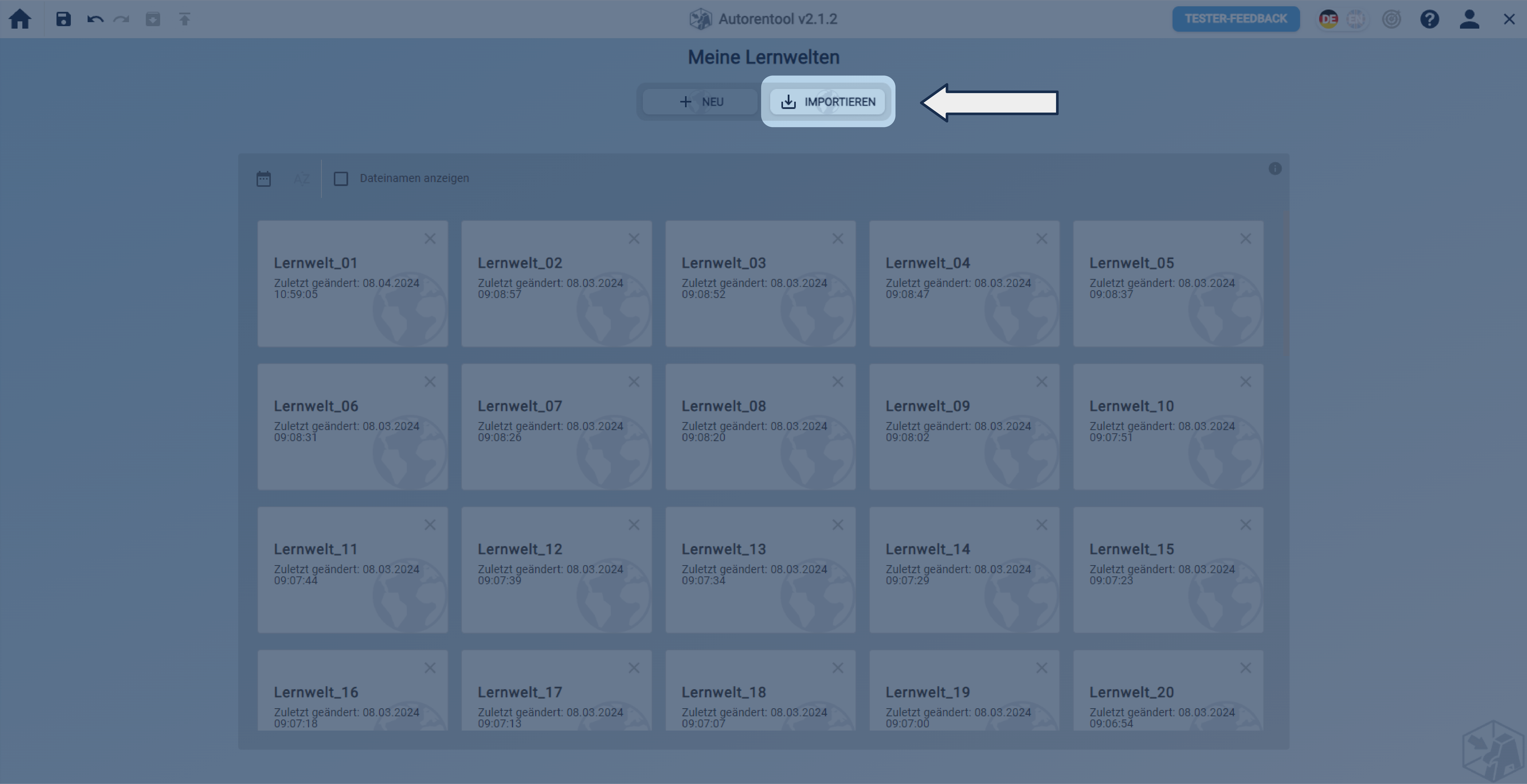This screenshot has height=784, width=1527.
Task: Remove Lernwelt_08 with its X icon
Action: [838, 382]
